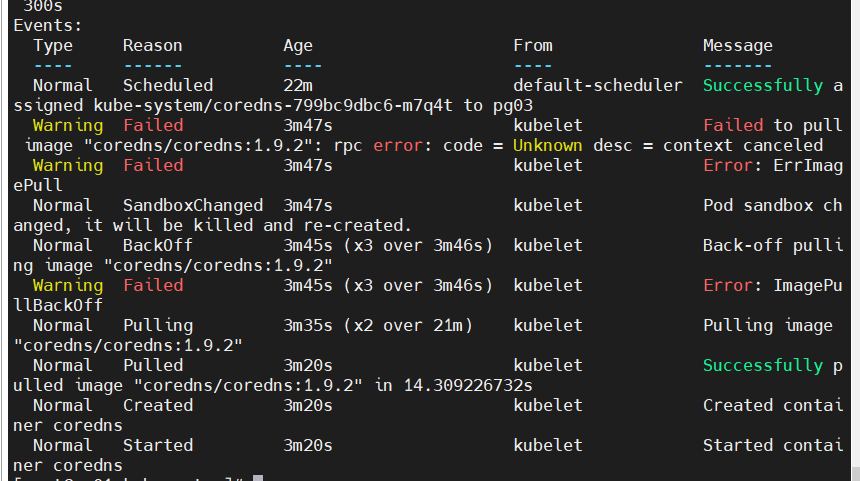Click the "Pulled" reason text

click(x=153, y=365)
